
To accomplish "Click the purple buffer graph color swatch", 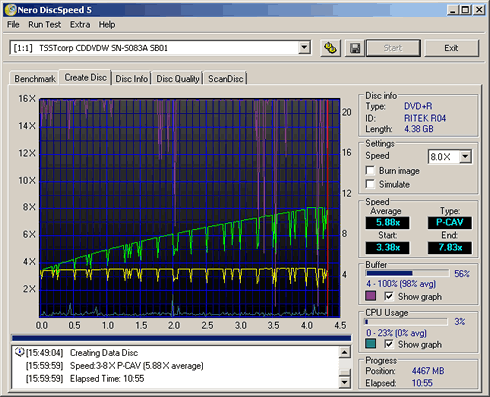I will coord(371,296).
